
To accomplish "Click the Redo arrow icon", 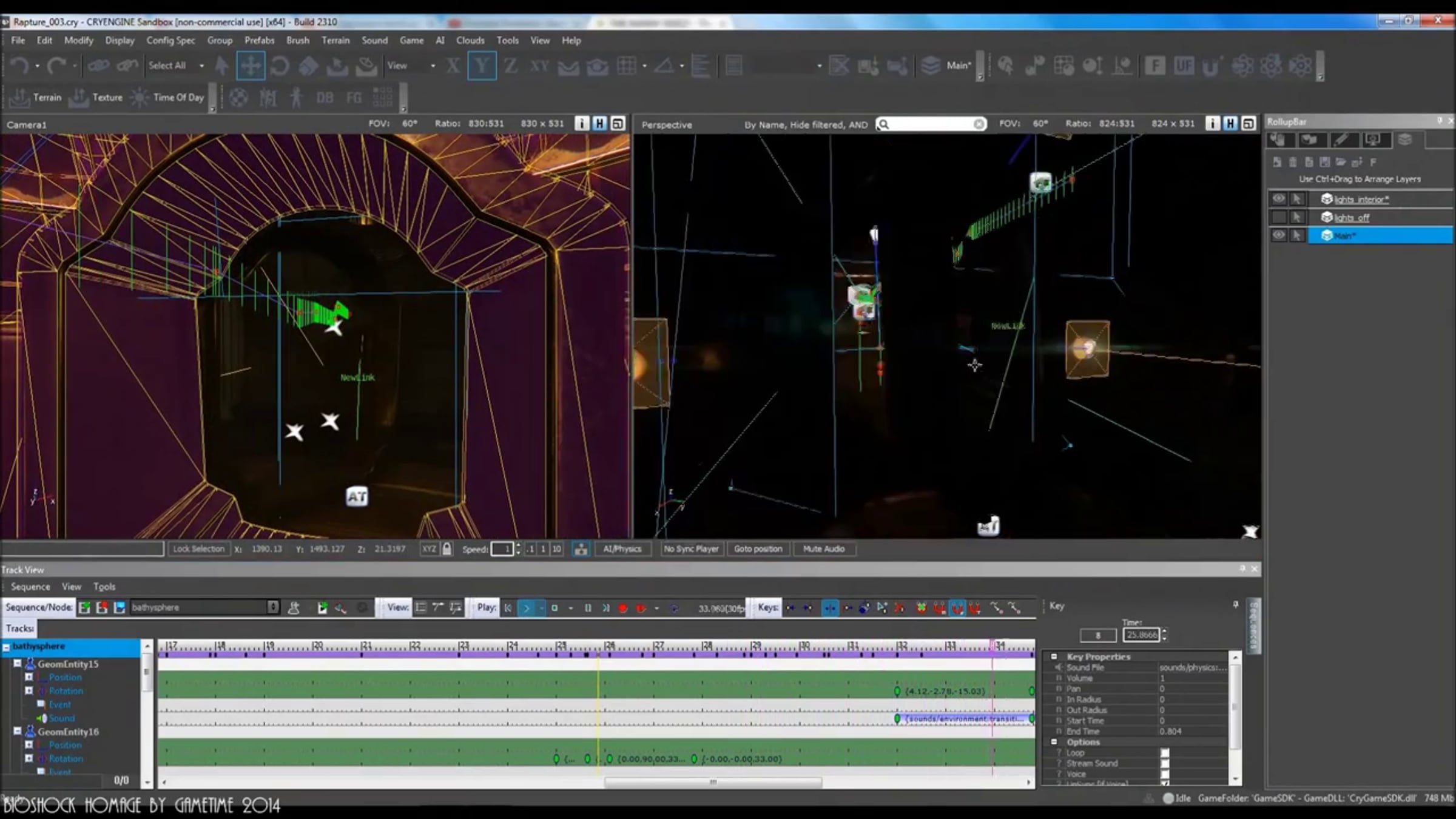I will coord(56,66).
